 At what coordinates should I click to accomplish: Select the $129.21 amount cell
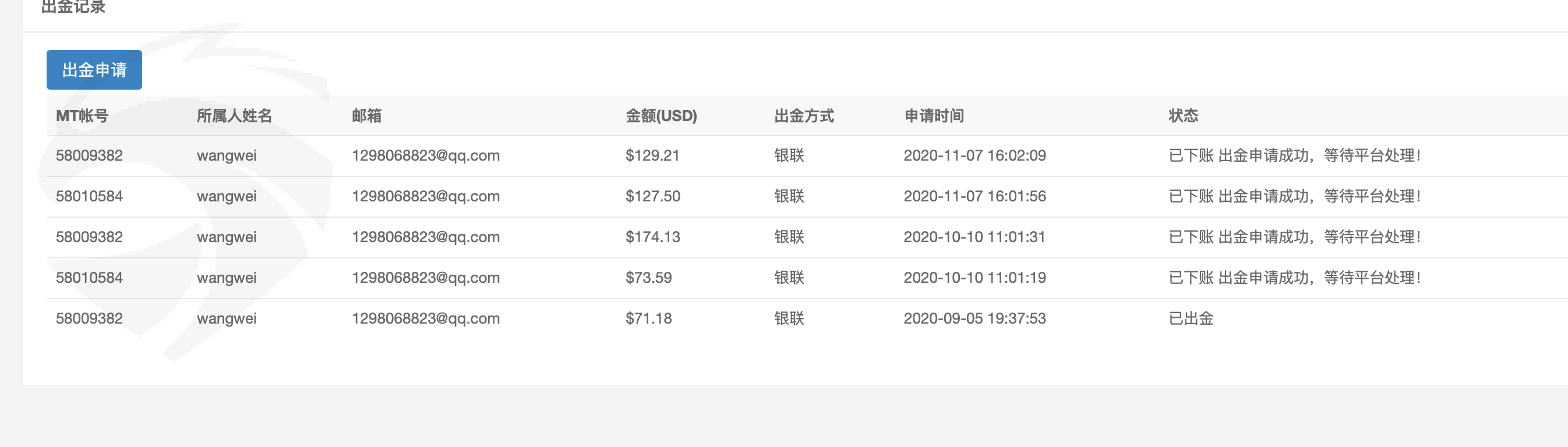click(x=652, y=155)
